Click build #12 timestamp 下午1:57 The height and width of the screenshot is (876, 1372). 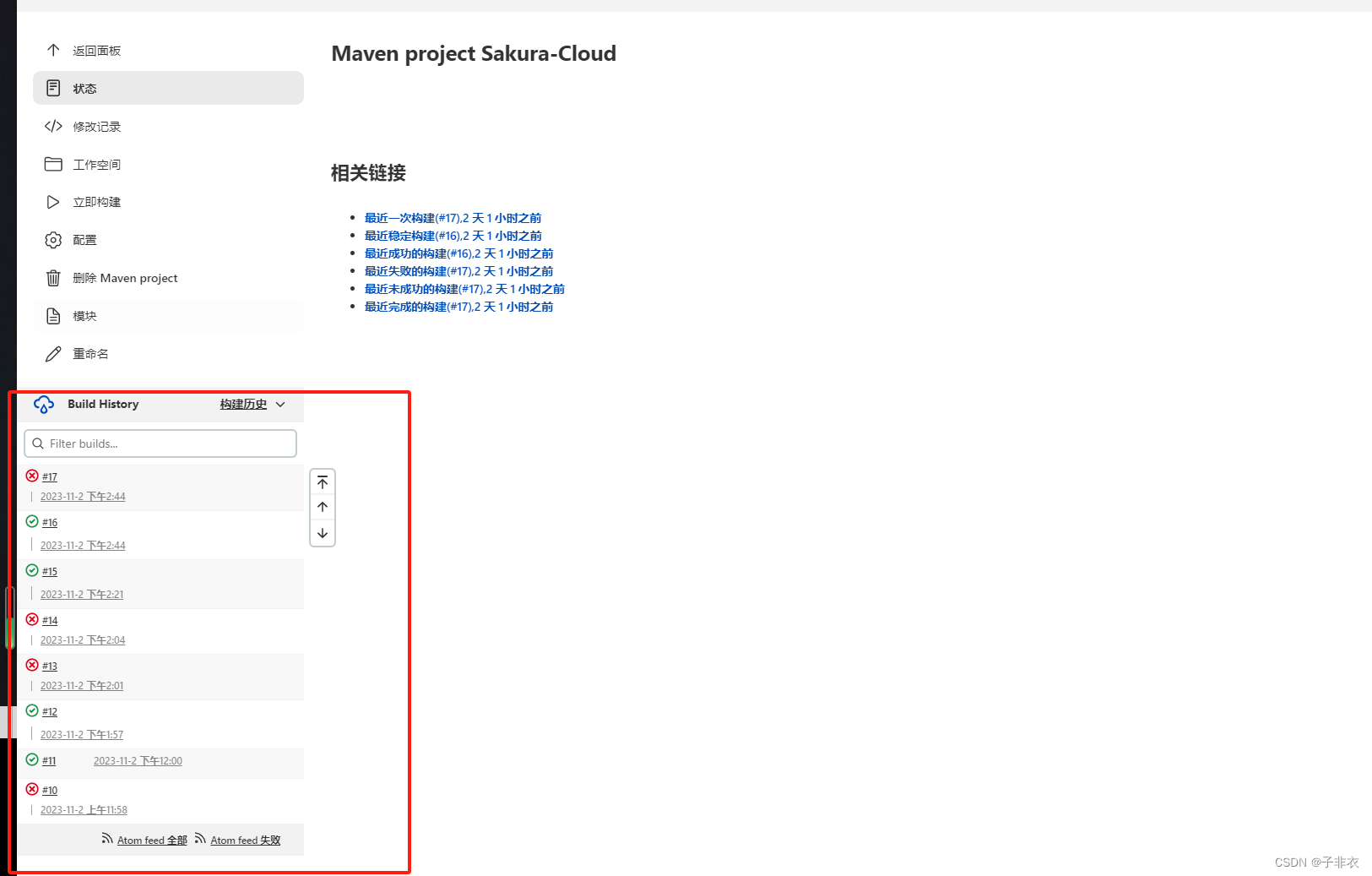tap(82, 735)
